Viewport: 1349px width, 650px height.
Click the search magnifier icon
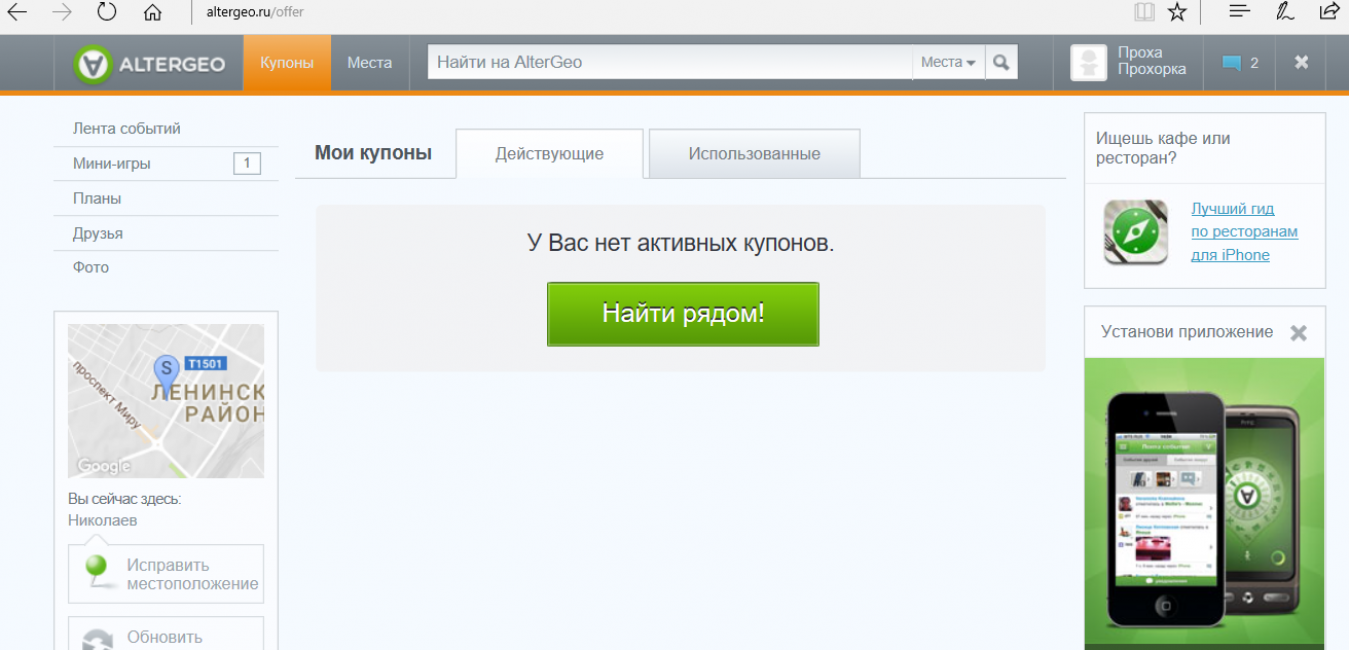pos(1000,62)
